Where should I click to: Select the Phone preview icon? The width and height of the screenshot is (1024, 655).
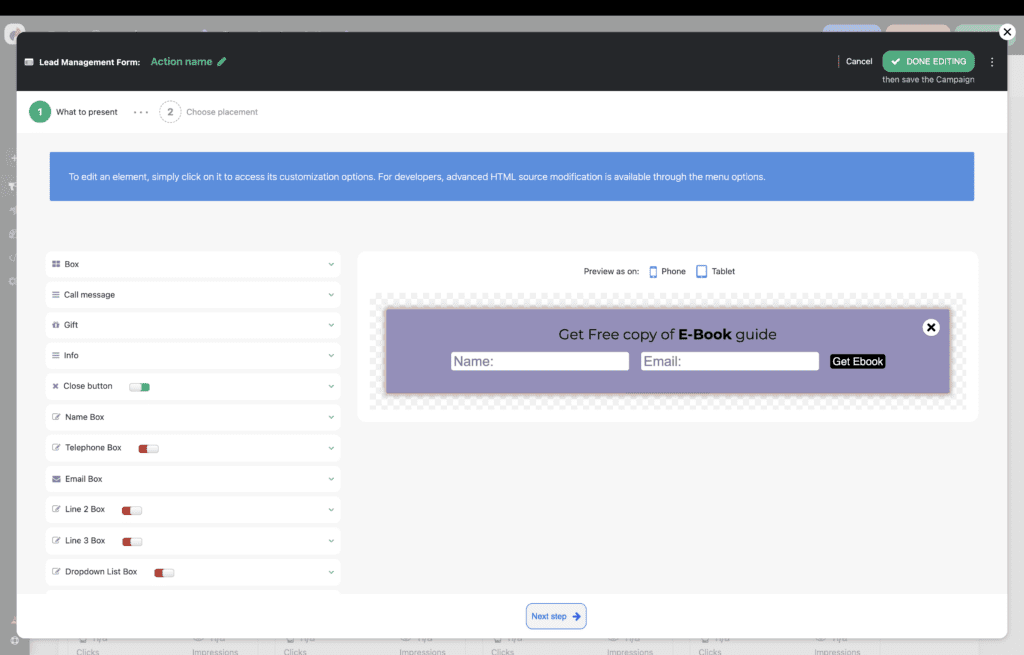(x=654, y=271)
